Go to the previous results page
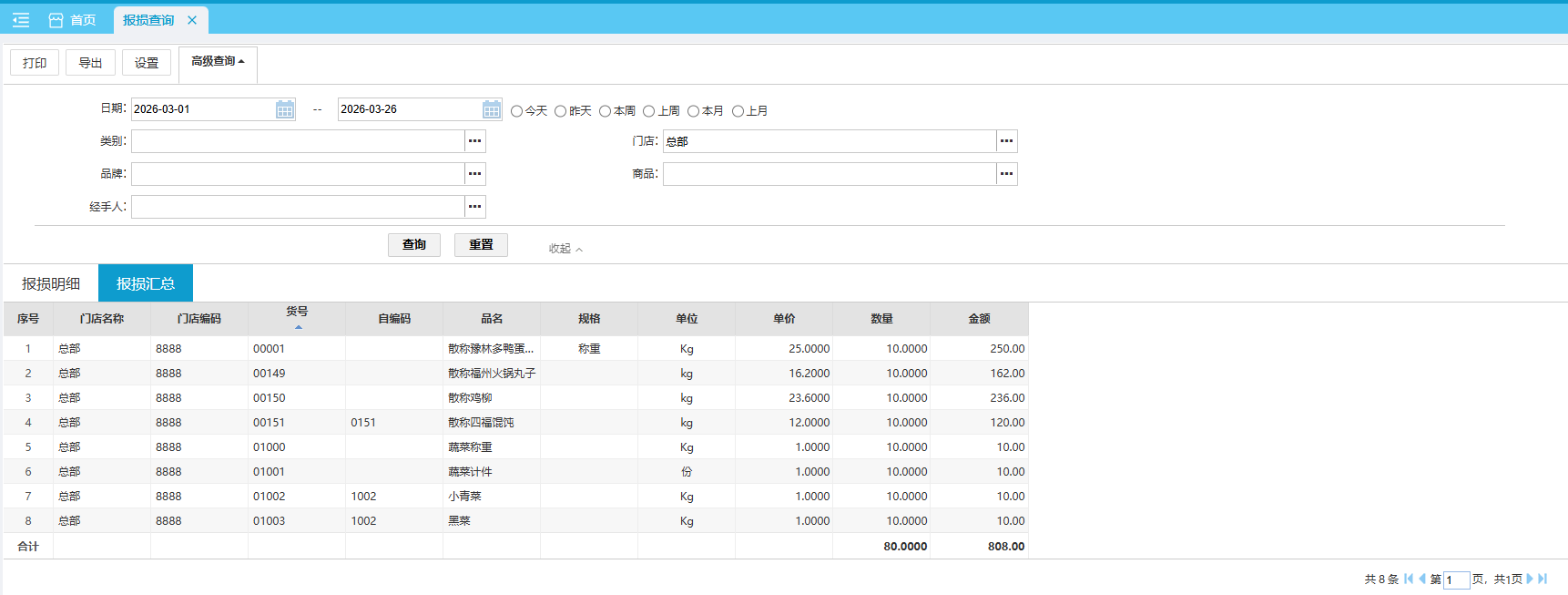 [x=1422, y=579]
